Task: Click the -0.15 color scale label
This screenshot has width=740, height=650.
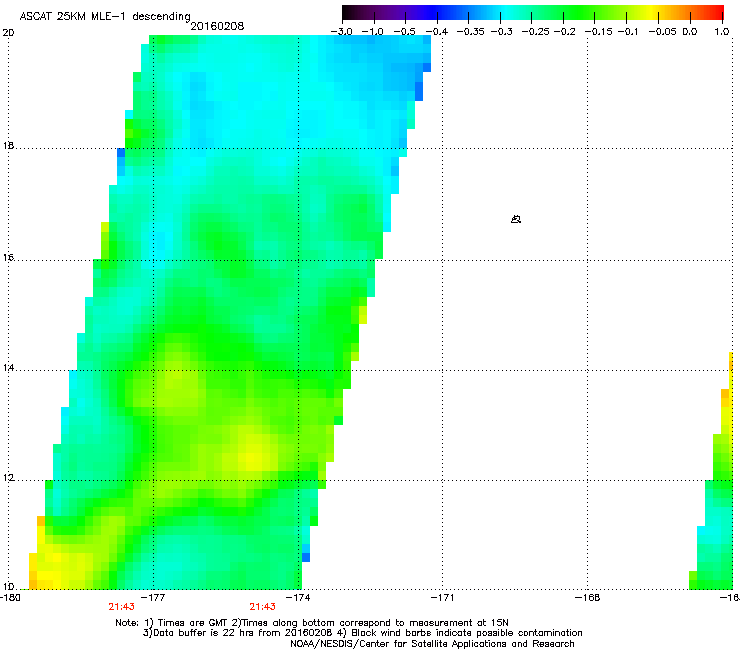Action: (598, 32)
